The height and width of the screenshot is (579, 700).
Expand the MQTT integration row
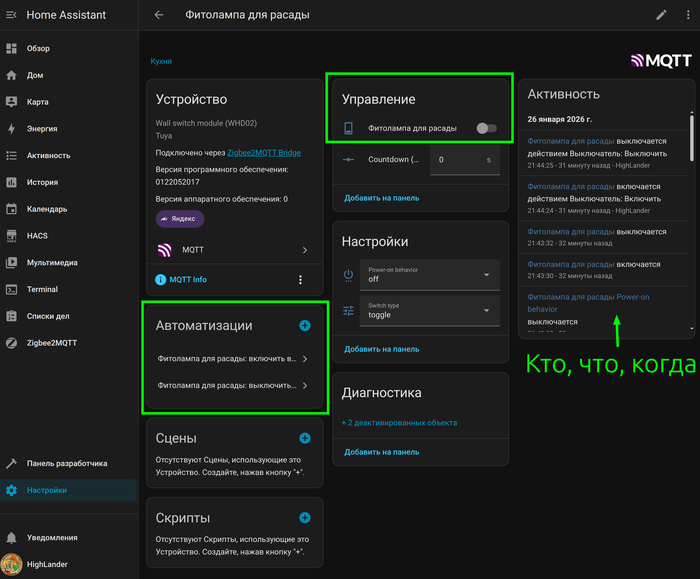[235, 250]
